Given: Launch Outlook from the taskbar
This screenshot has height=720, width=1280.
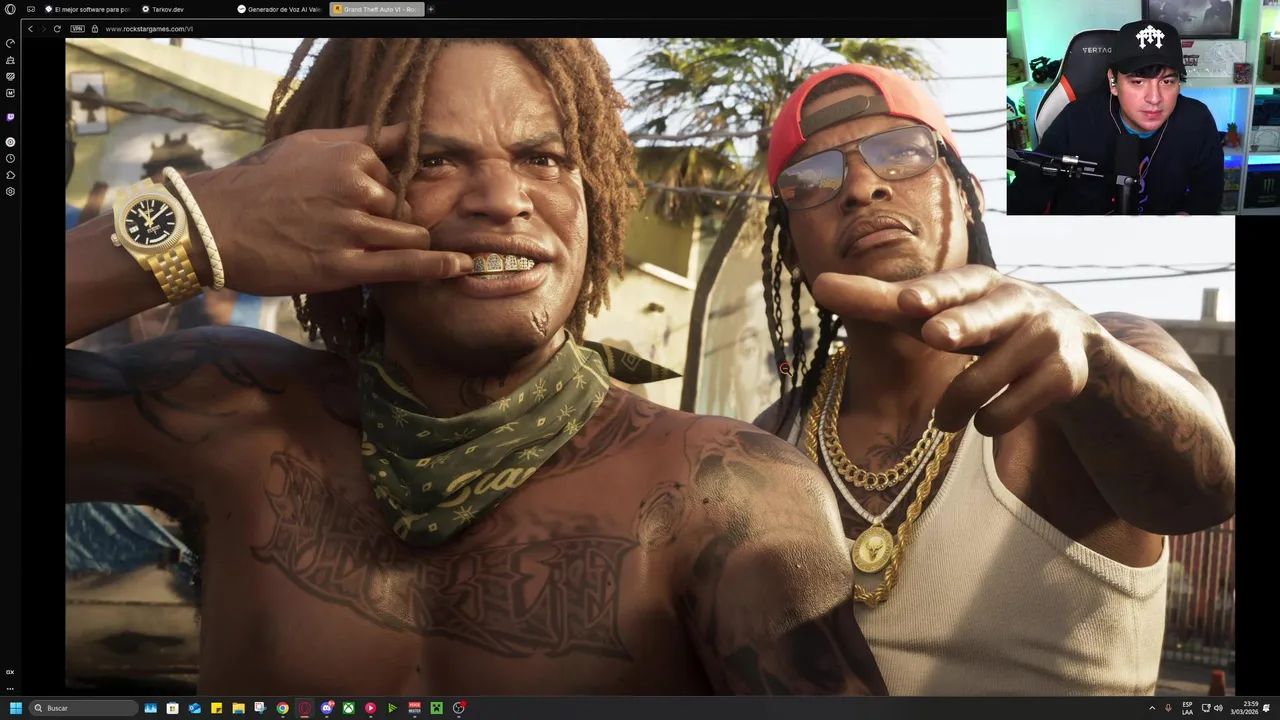Looking at the screenshot, I should point(195,708).
